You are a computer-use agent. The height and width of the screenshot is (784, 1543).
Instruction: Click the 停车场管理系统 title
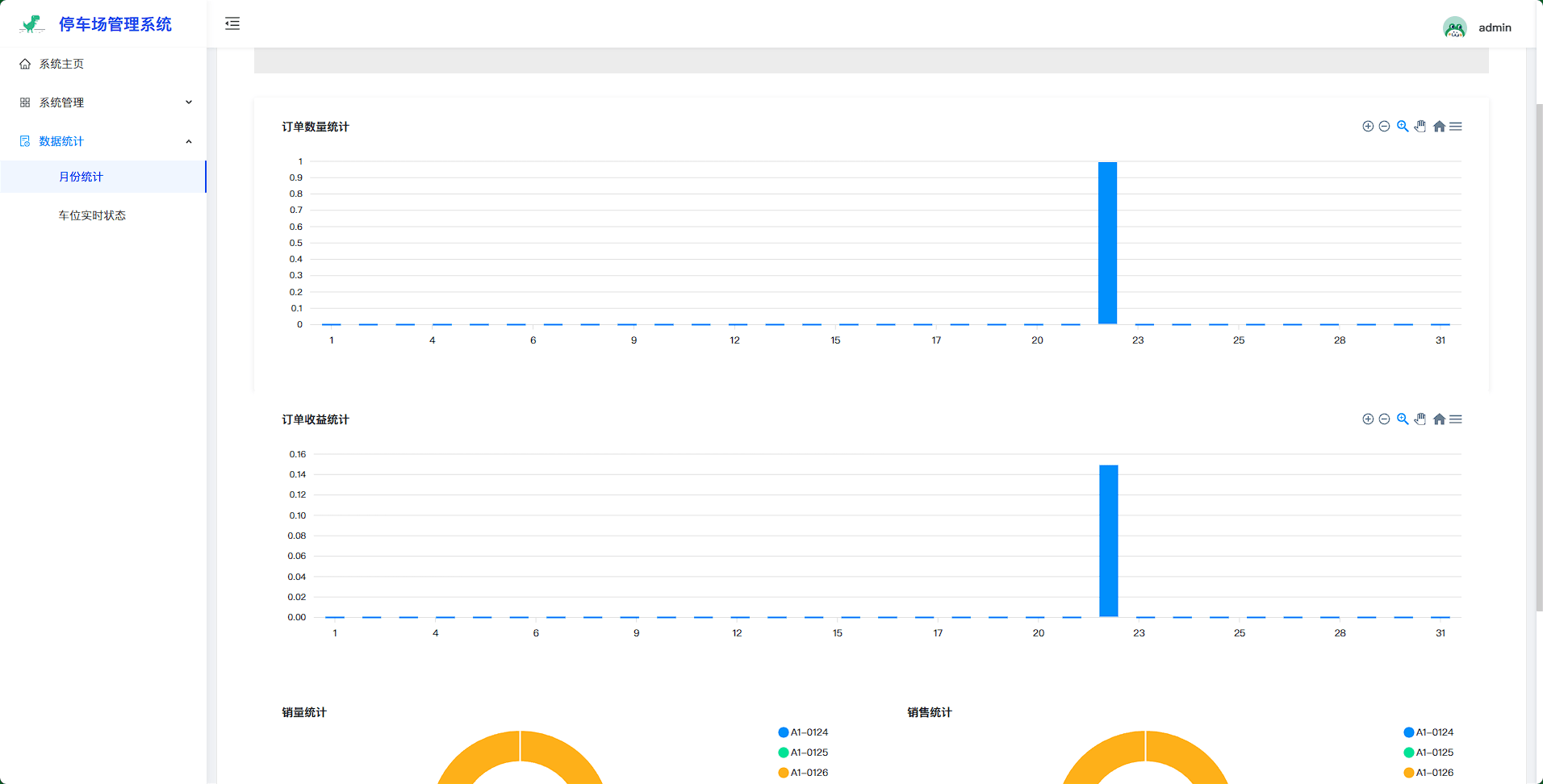pyautogui.click(x=115, y=24)
